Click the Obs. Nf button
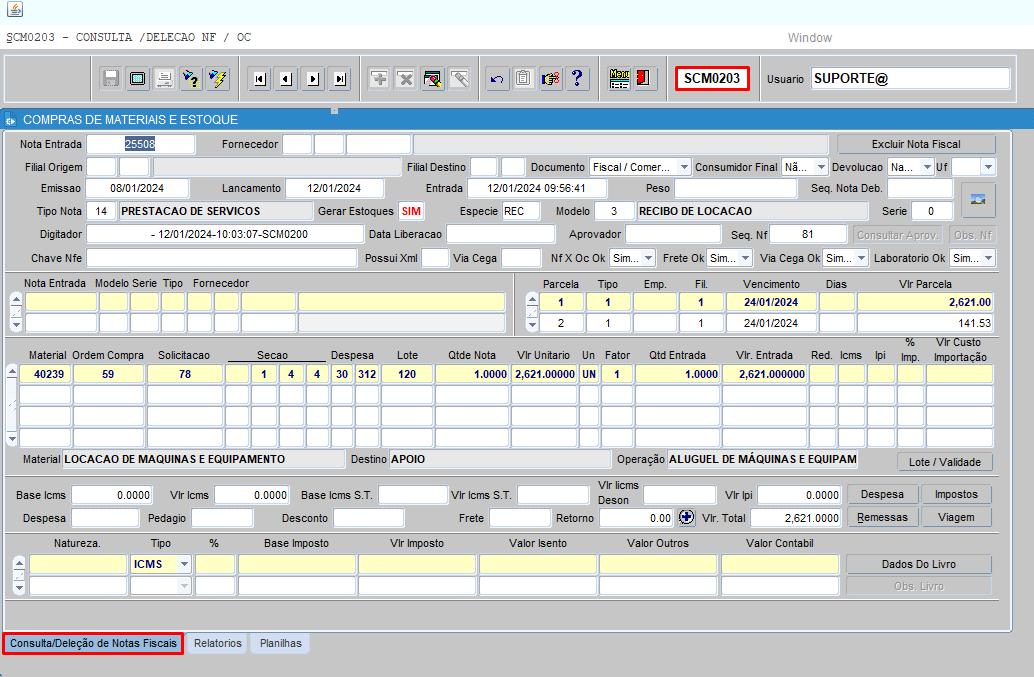The width and height of the screenshot is (1034, 677). tap(972, 235)
